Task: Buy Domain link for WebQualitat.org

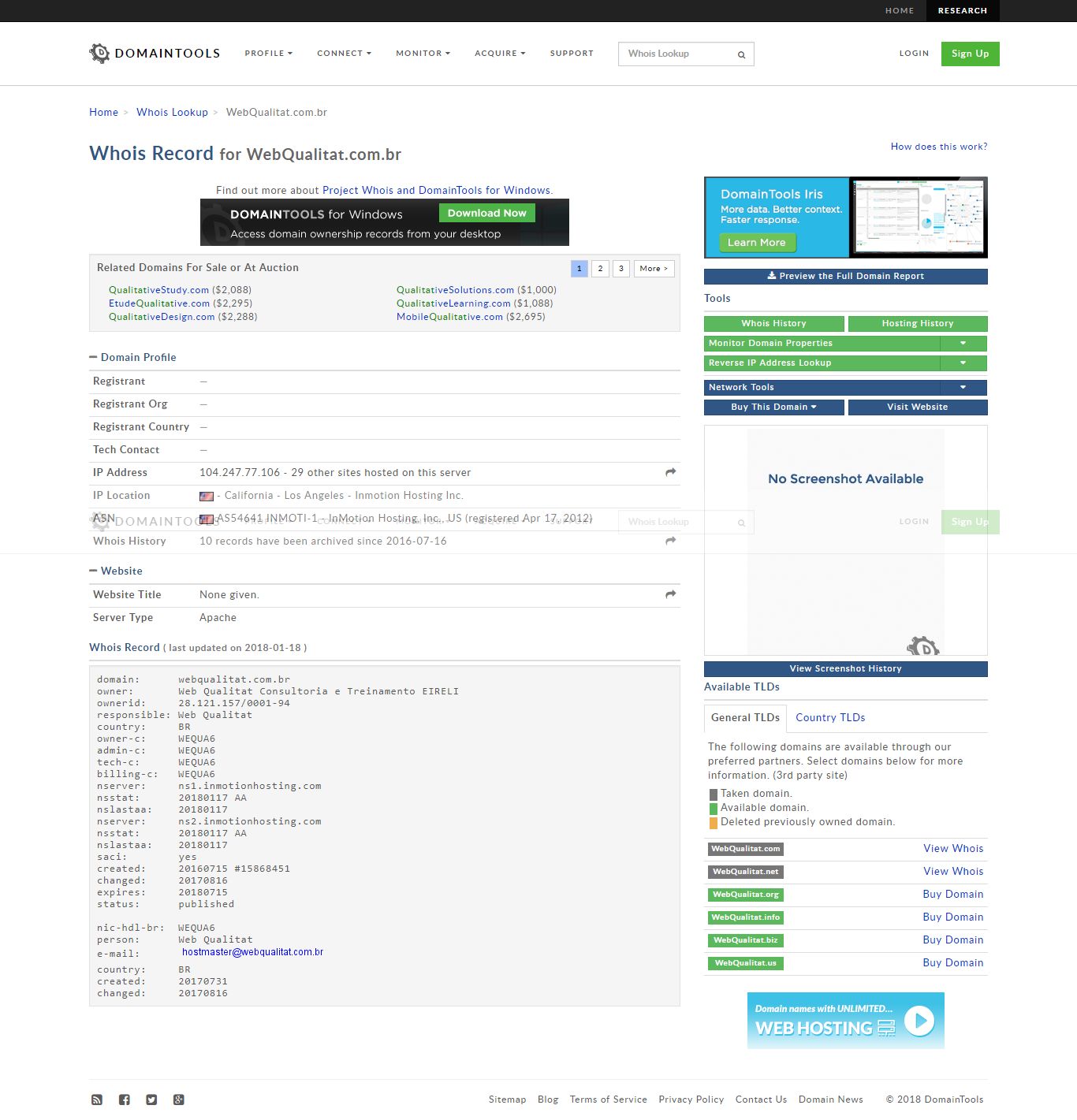Action: click(953, 895)
